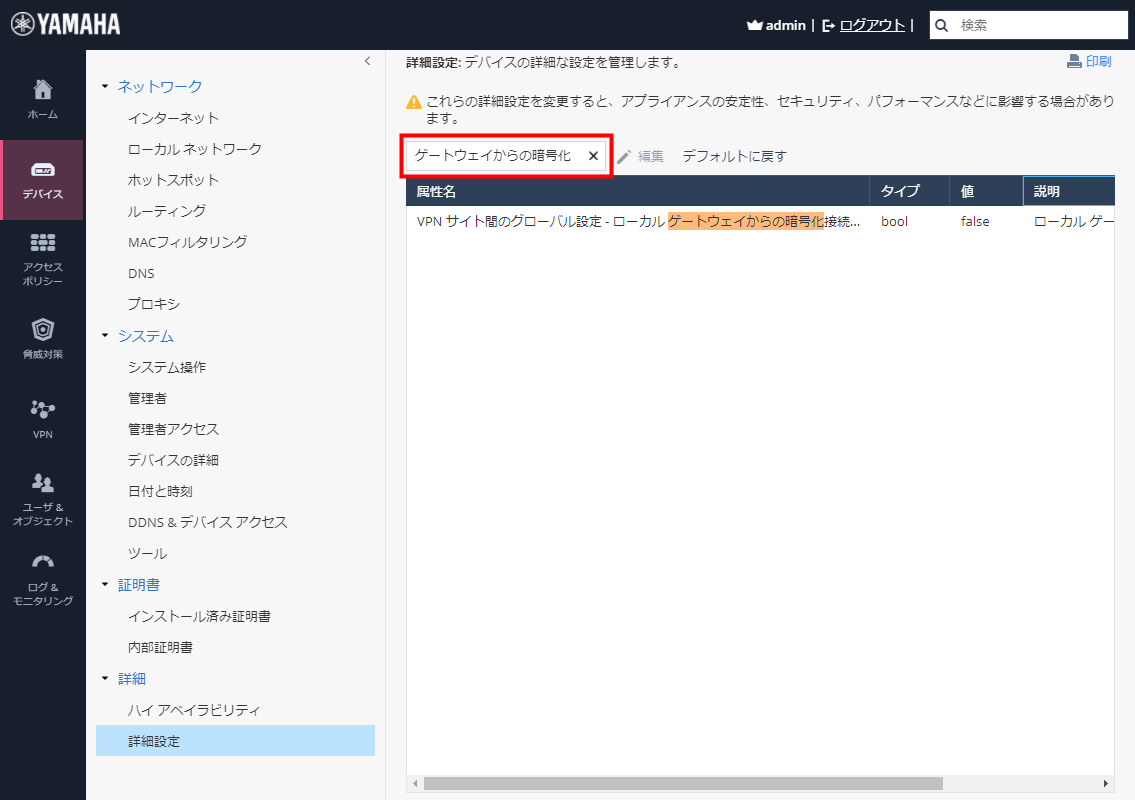Open the DNS settings page
The width and height of the screenshot is (1135, 800).
pos(141,273)
